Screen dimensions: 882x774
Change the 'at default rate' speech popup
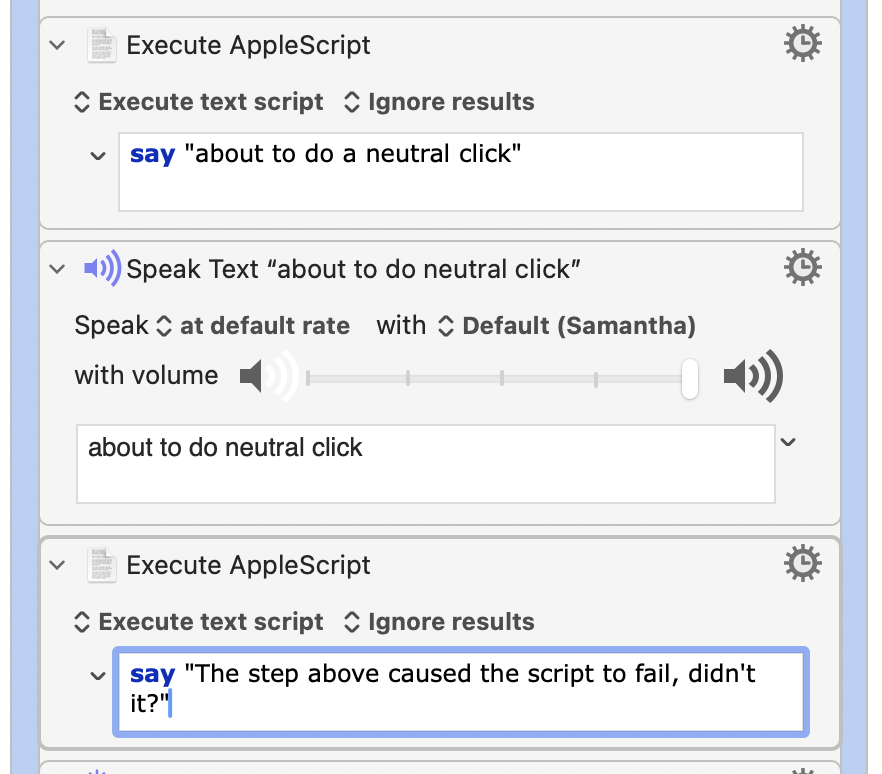253,326
